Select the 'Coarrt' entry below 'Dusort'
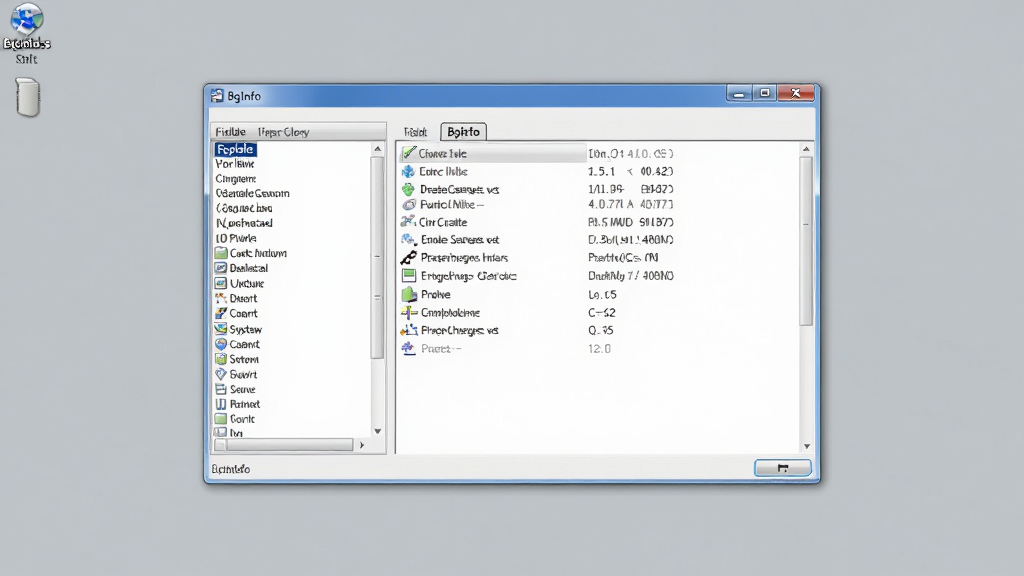This screenshot has height=576, width=1024. coord(243,313)
